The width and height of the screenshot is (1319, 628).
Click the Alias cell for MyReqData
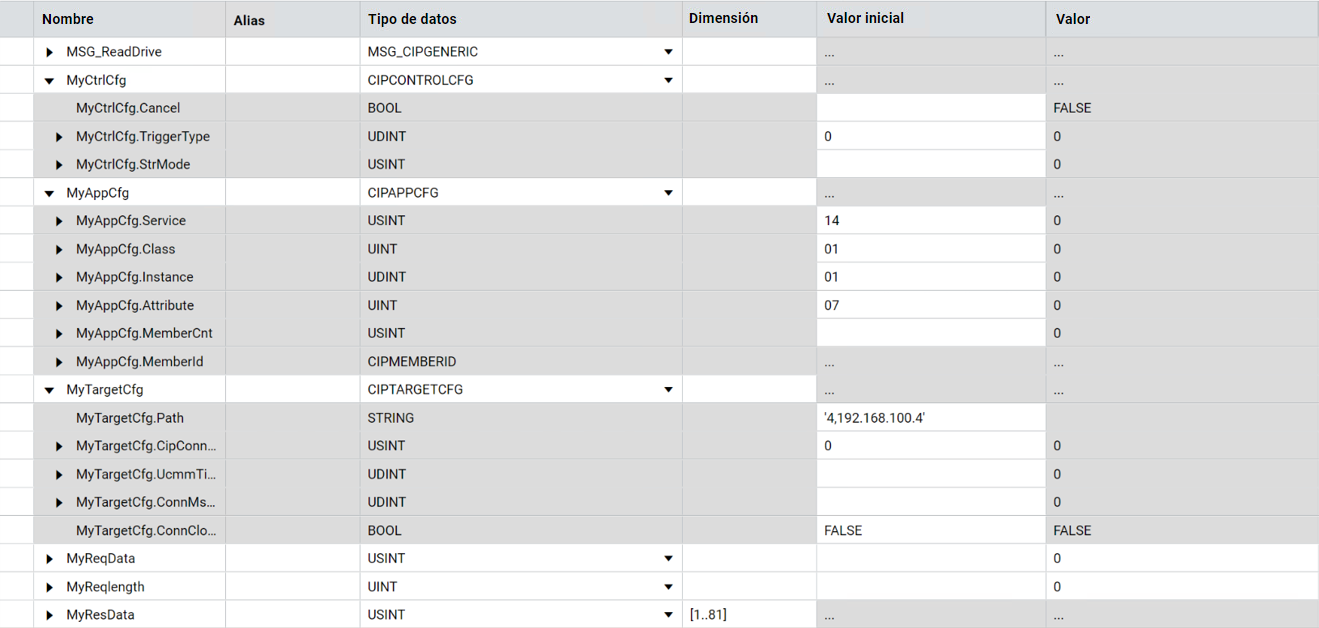click(292, 559)
